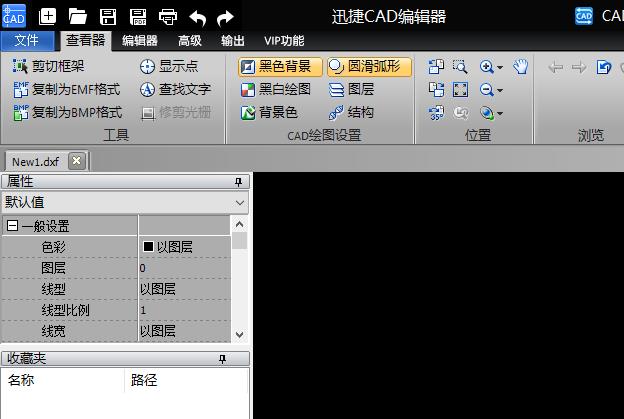Switch to the VIP功能 tab
The width and height of the screenshot is (624, 419).
[x=284, y=41]
